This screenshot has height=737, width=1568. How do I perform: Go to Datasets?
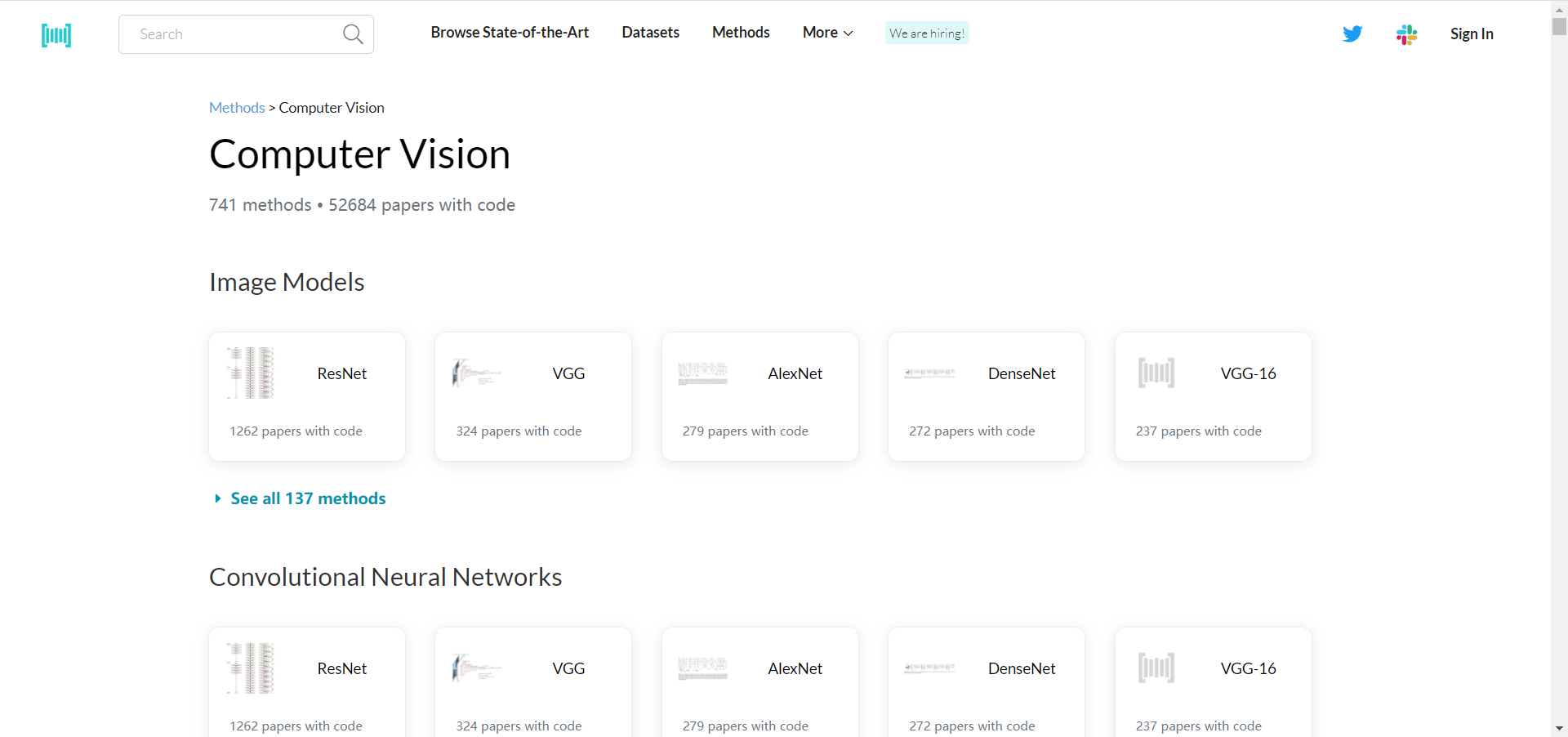pyautogui.click(x=651, y=33)
